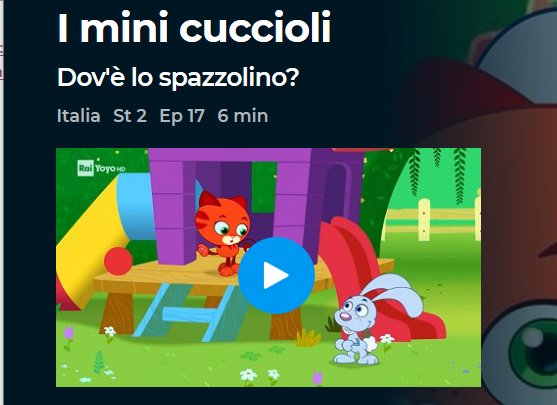The height and width of the screenshot is (405, 557).
Task: Click the red ball on the wooden platform
Action: (x=118, y=261)
